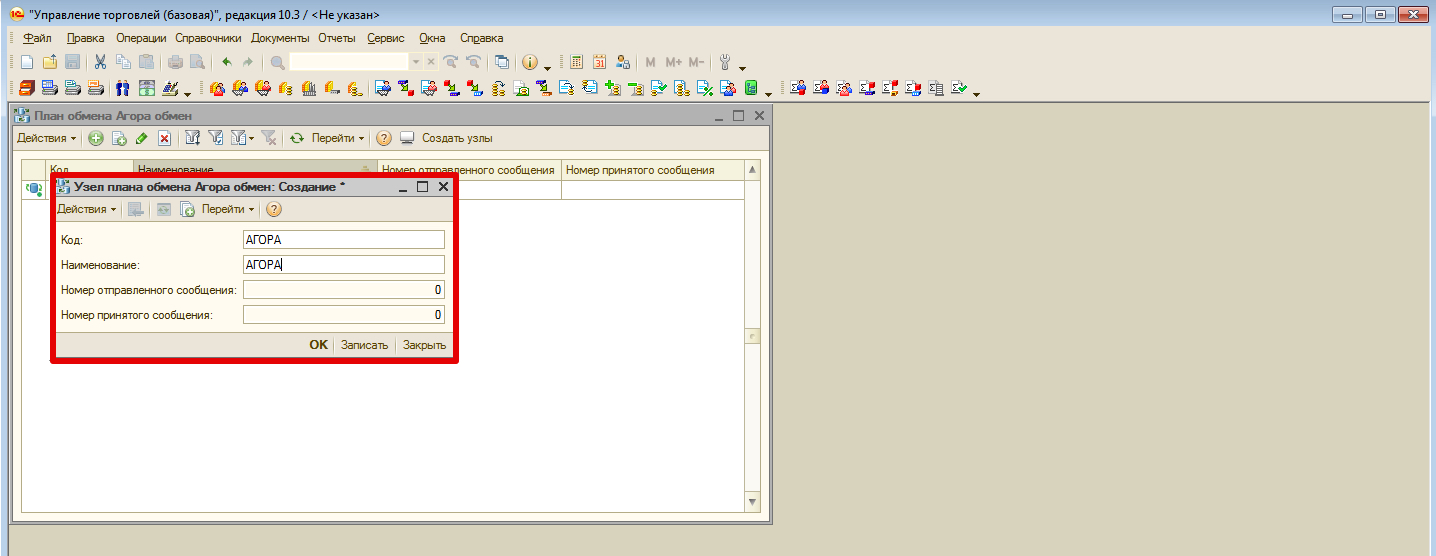
Task: Click copy-node icon in creation dialog toolbar
Action: coord(187,209)
